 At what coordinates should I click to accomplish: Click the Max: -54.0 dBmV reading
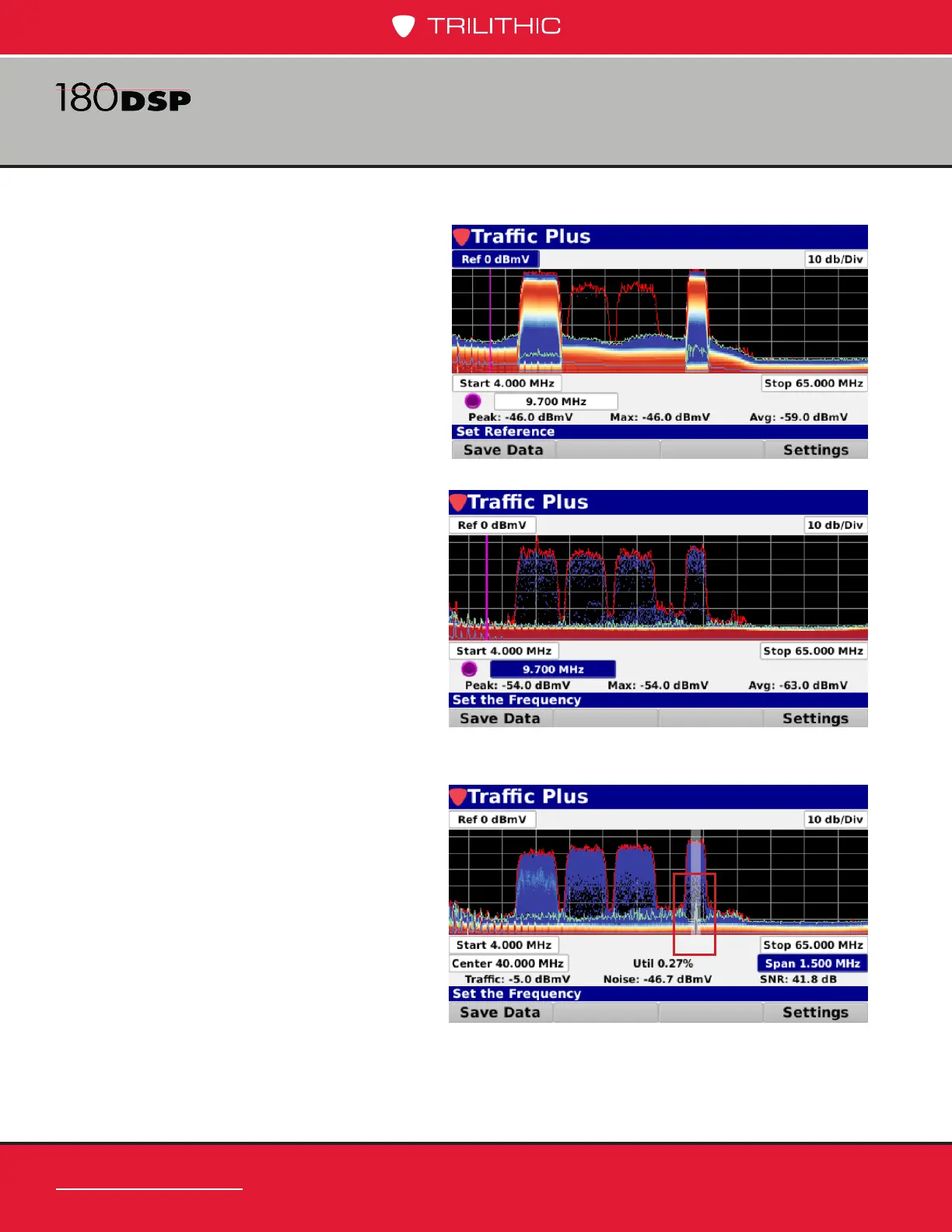click(658, 685)
